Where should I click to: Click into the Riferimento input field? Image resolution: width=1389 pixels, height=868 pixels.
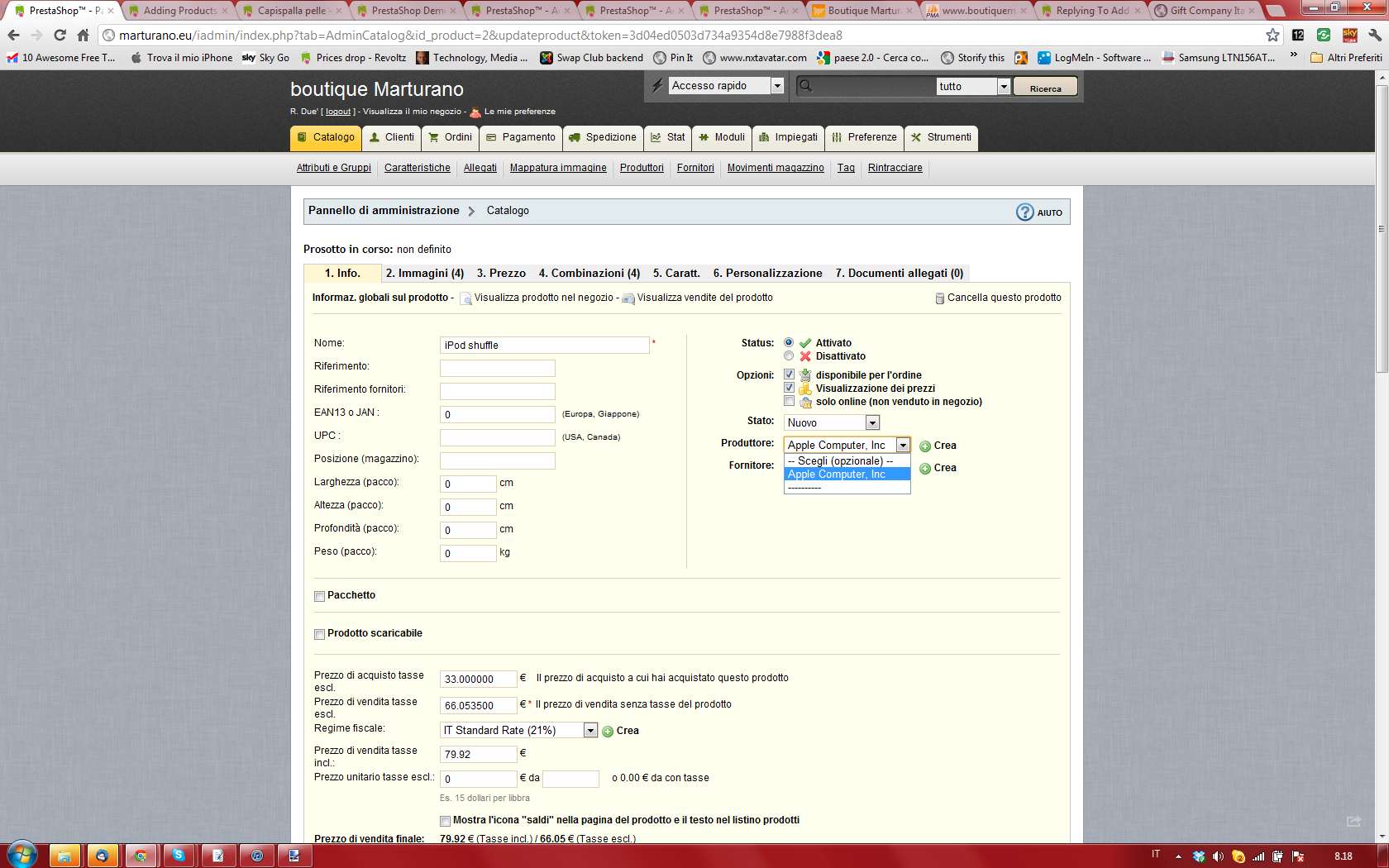(497, 368)
